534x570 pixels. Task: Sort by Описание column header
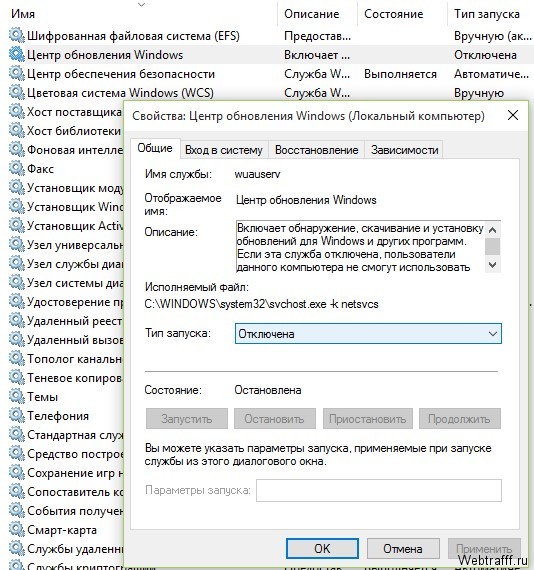point(312,14)
